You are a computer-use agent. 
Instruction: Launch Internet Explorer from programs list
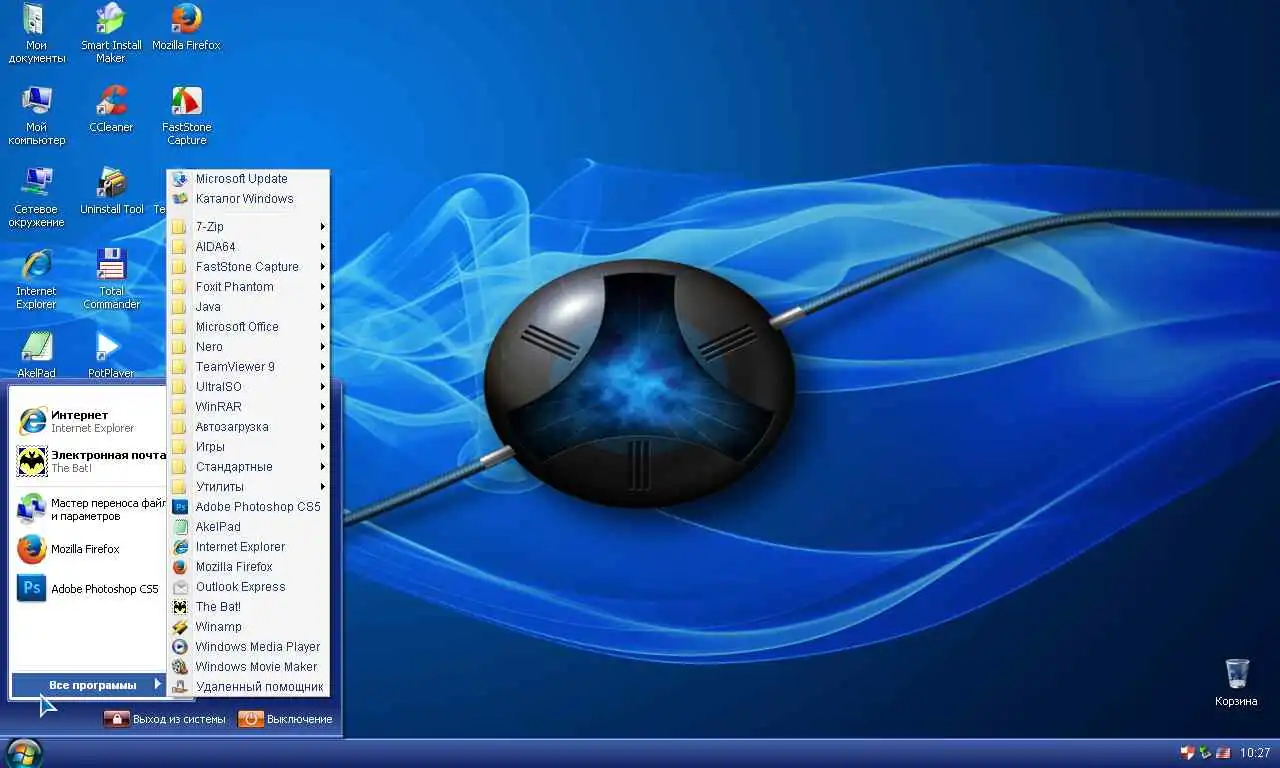[249, 547]
